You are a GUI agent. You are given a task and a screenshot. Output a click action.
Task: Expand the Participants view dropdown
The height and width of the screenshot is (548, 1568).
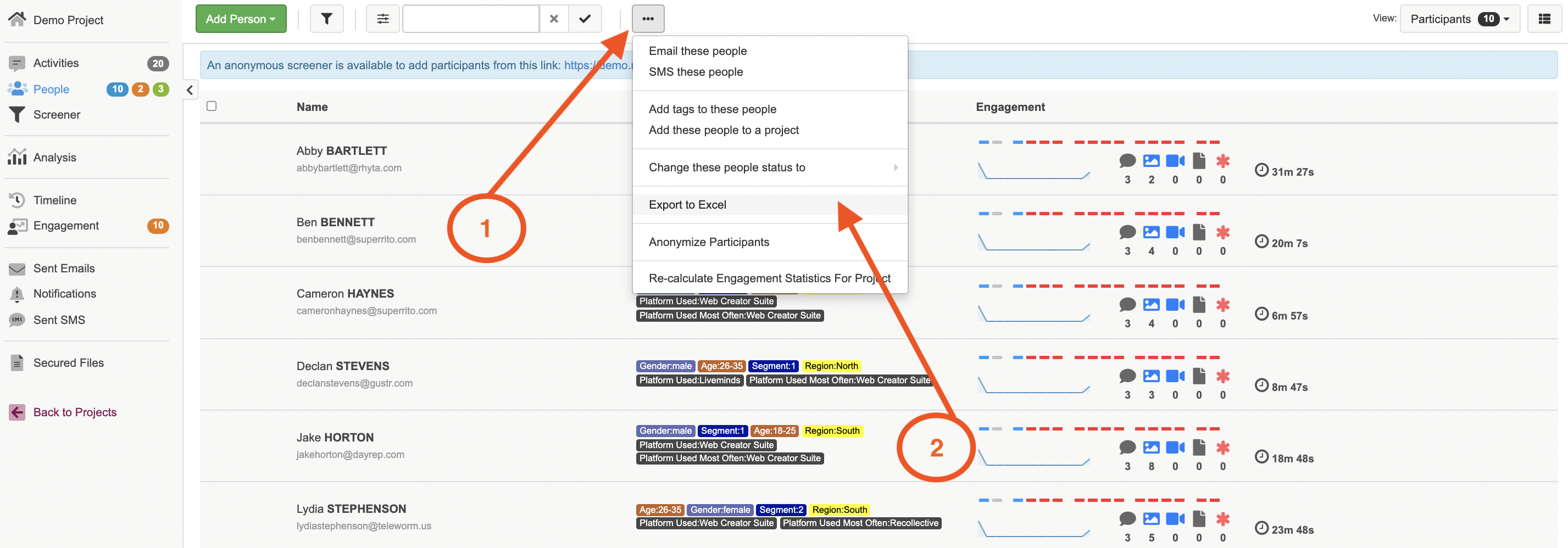click(x=1459, y=19)
